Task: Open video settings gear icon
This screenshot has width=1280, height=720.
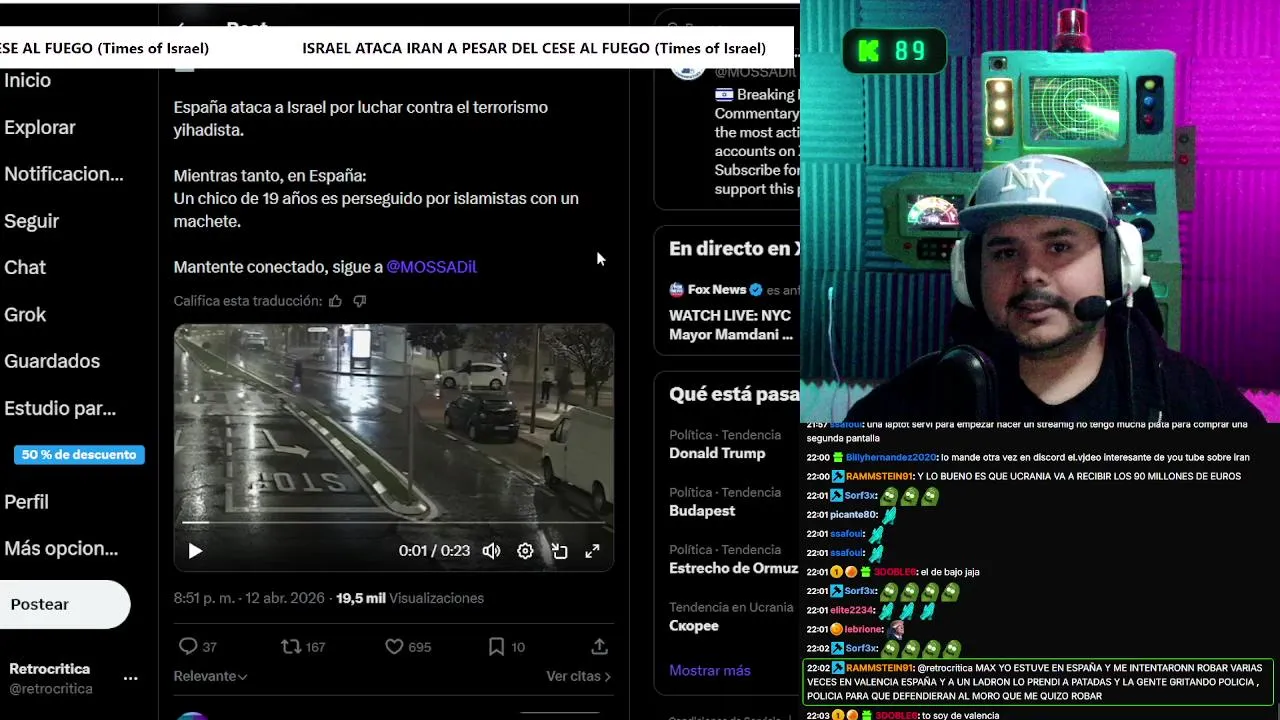Action: point(525,551)
